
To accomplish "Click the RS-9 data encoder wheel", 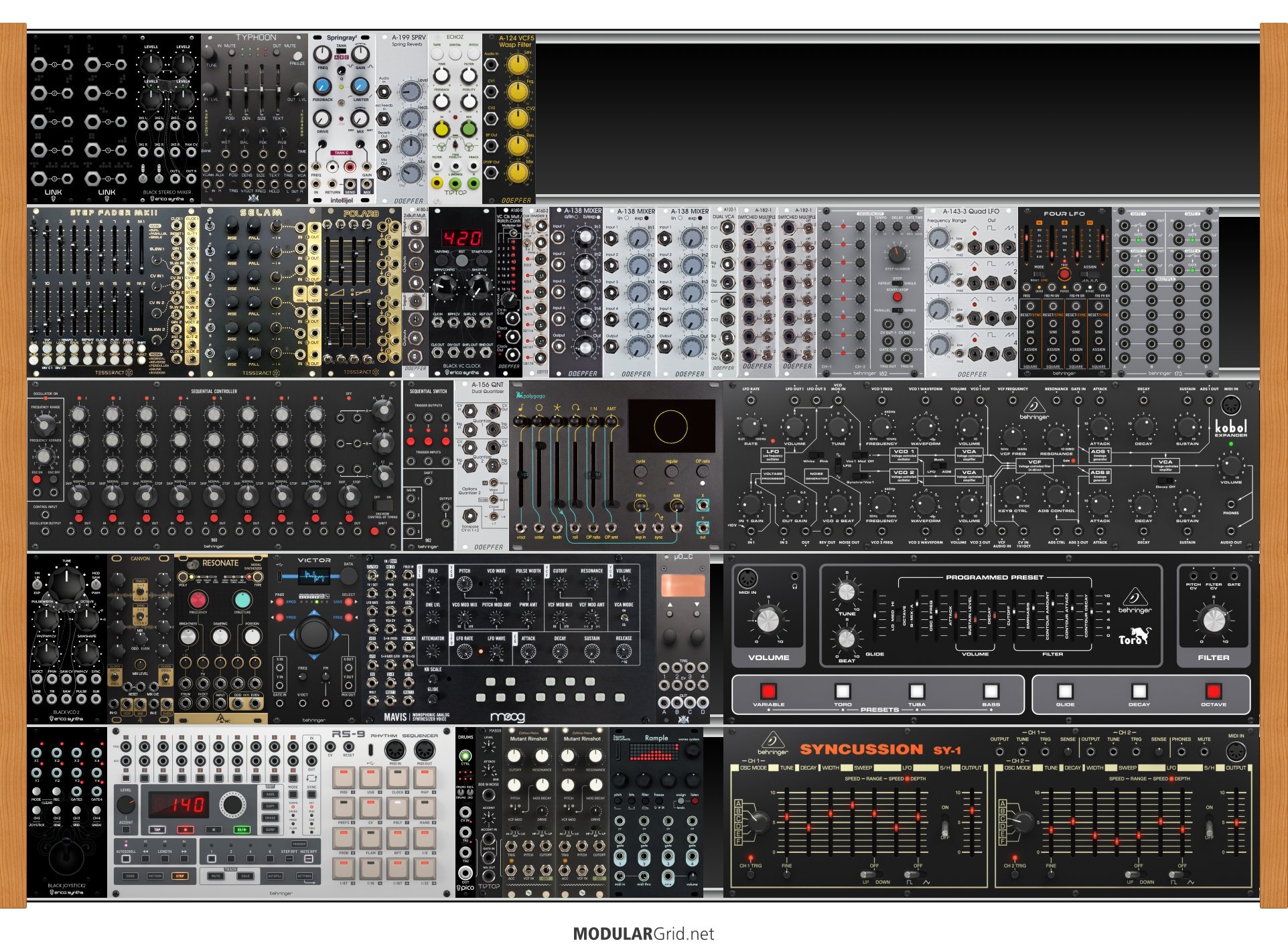I will (x=232, y=805).
